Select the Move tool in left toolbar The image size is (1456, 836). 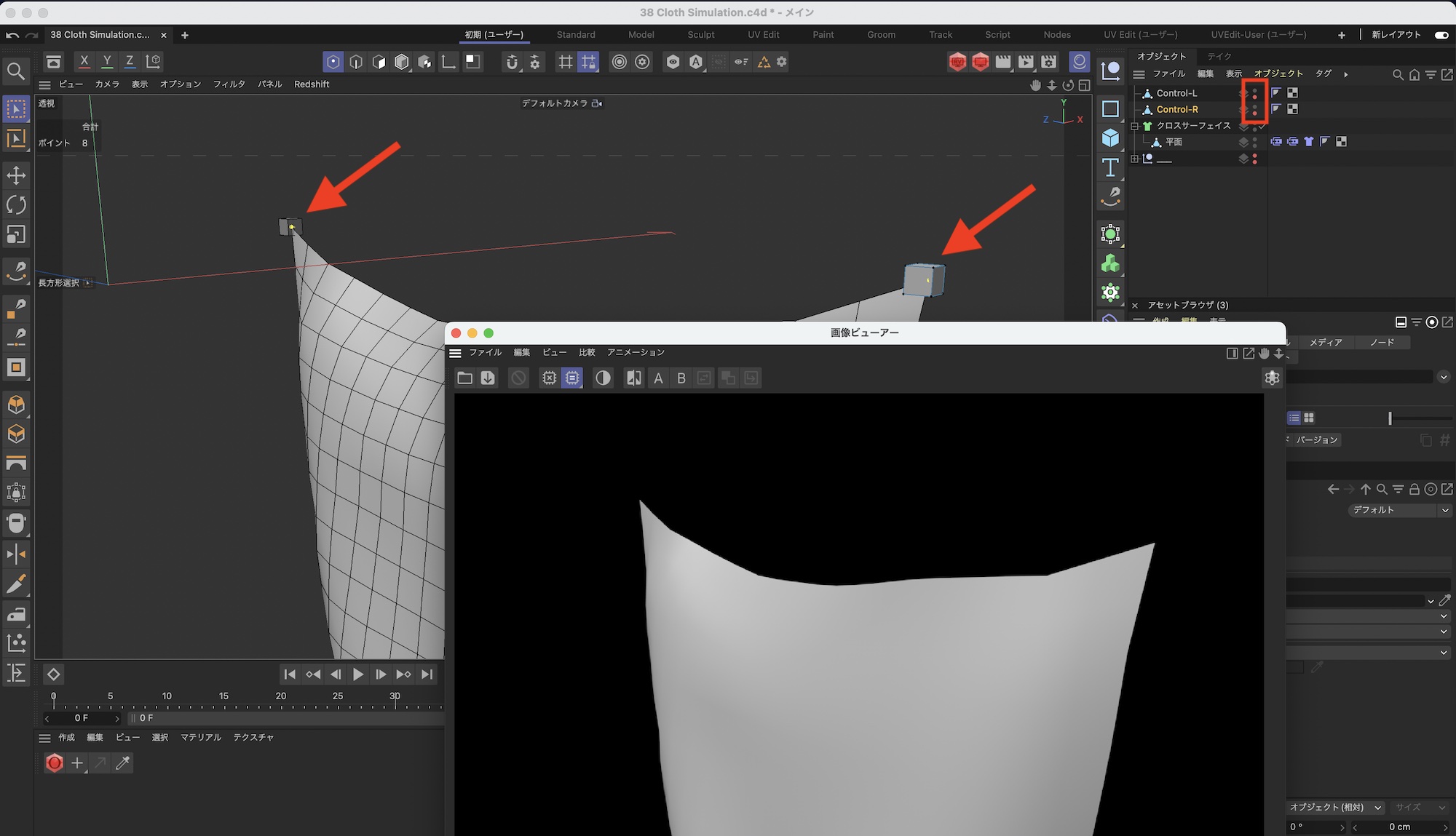[16, 175]
